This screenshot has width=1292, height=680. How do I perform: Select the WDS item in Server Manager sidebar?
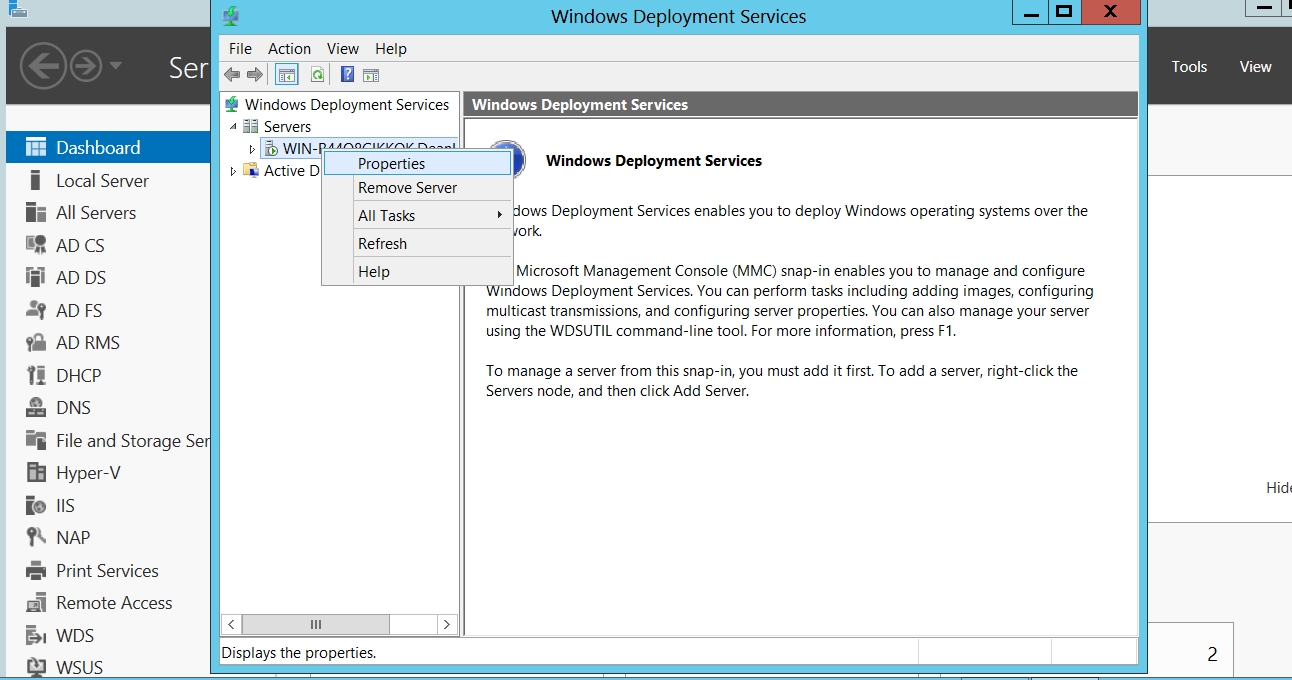click(x=74, y=636)
